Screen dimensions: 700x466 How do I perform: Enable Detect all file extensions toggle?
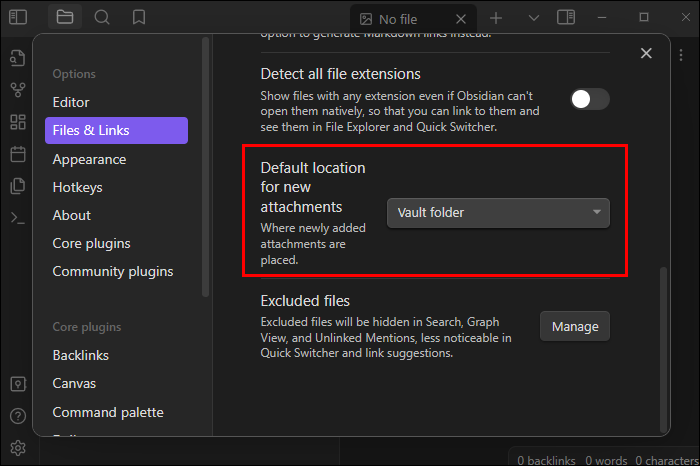tap(589, 98)
